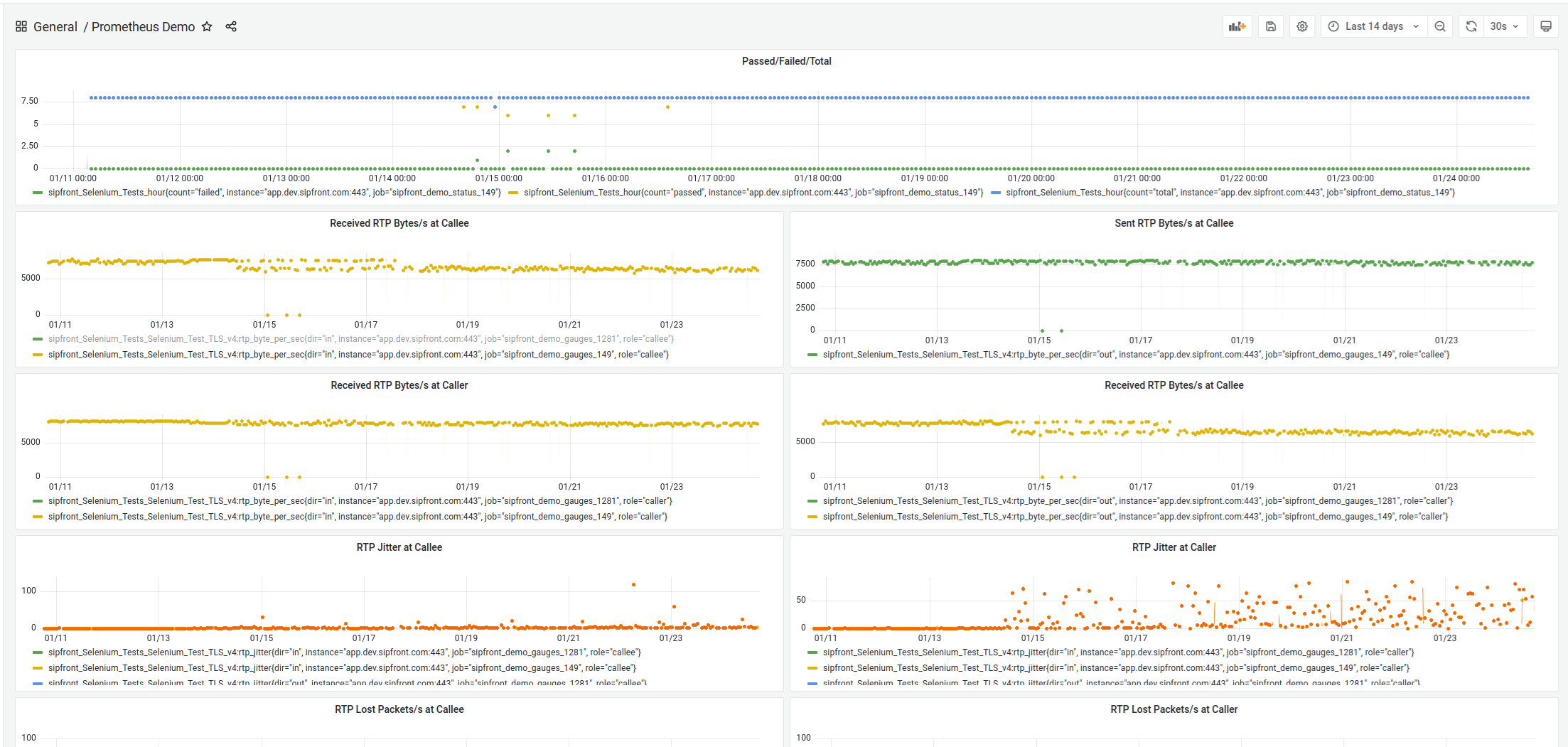This screenshot has width=1568, height=747.
Task: Toggle the count="total" series in legend
Action: click(1230, 193)
